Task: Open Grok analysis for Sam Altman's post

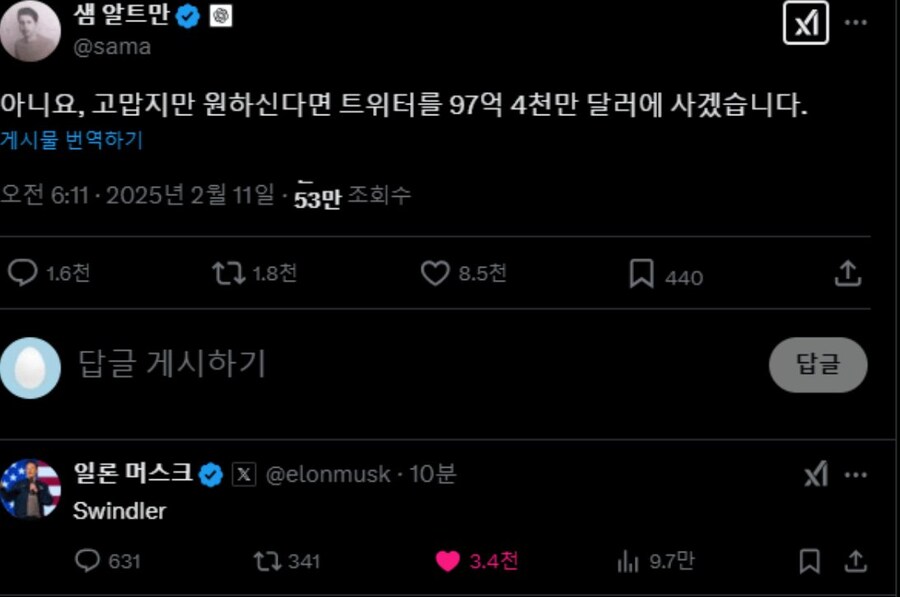Action: coord(806,22)
